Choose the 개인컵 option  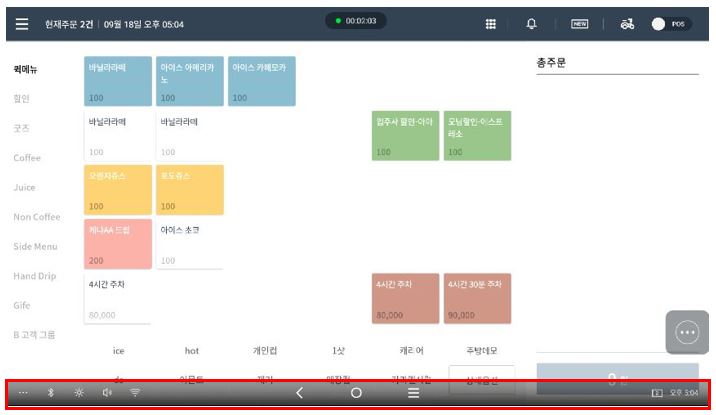click(x=265, y=351)
